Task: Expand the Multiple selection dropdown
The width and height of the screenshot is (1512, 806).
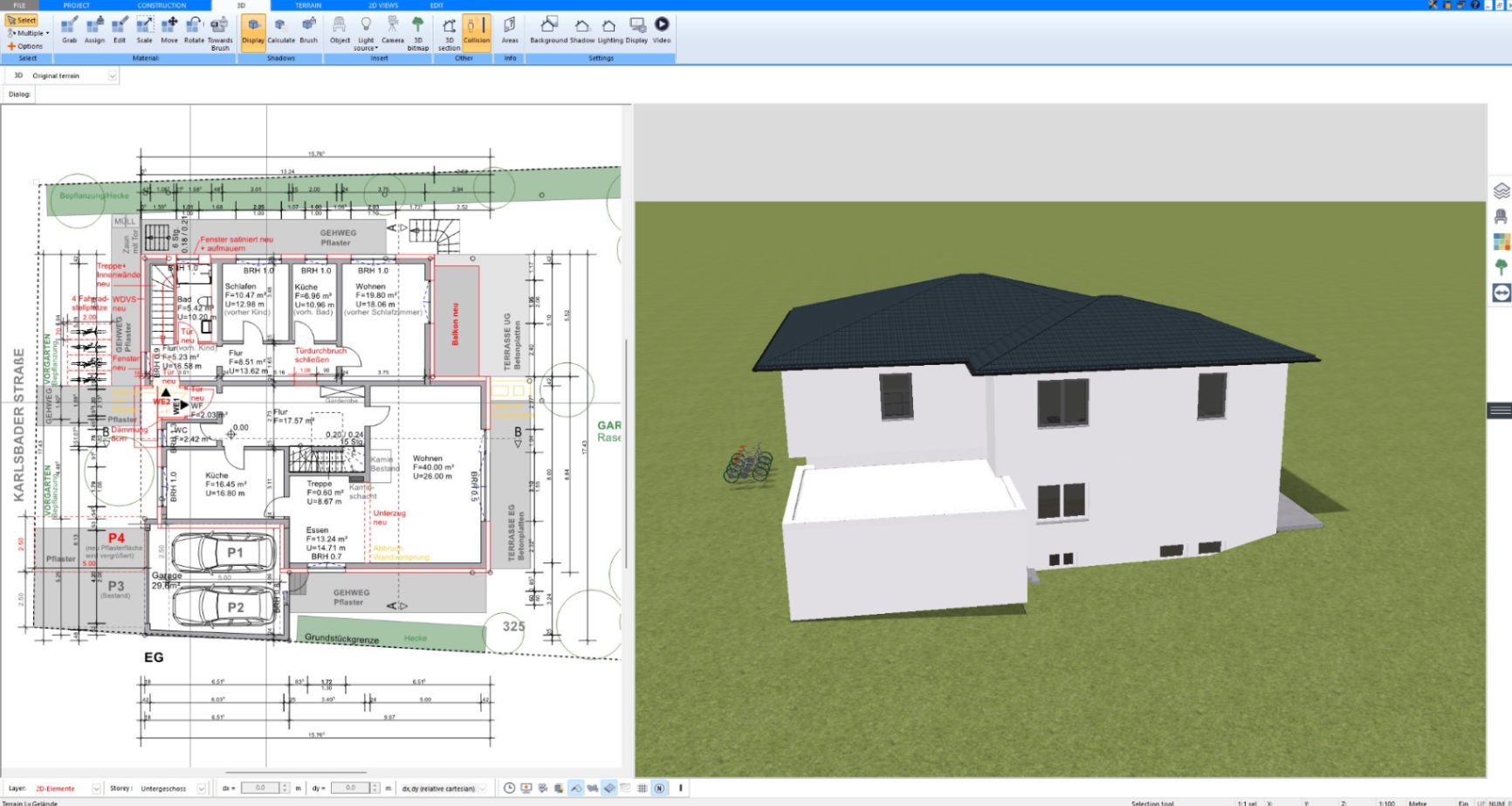Action: coord(29,33)
